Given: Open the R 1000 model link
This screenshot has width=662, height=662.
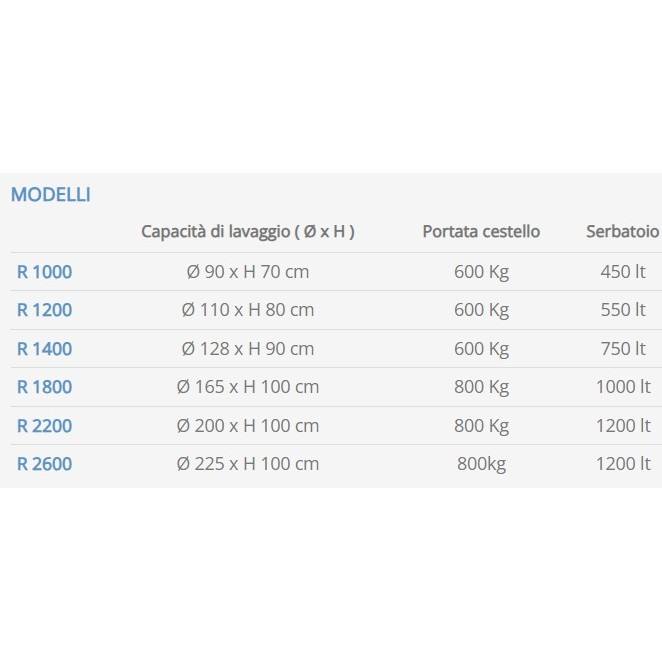Looking at the screenshot, I should point(44,272).
